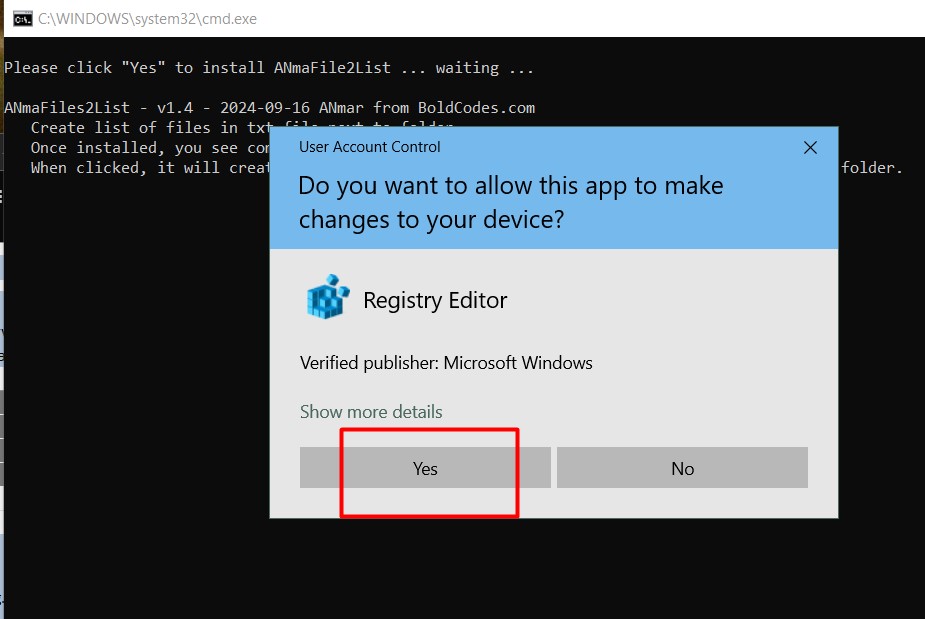This screenshot has height=619, width=925.
Task: Click BoldCodes.com in the console output
Action: 476,108
